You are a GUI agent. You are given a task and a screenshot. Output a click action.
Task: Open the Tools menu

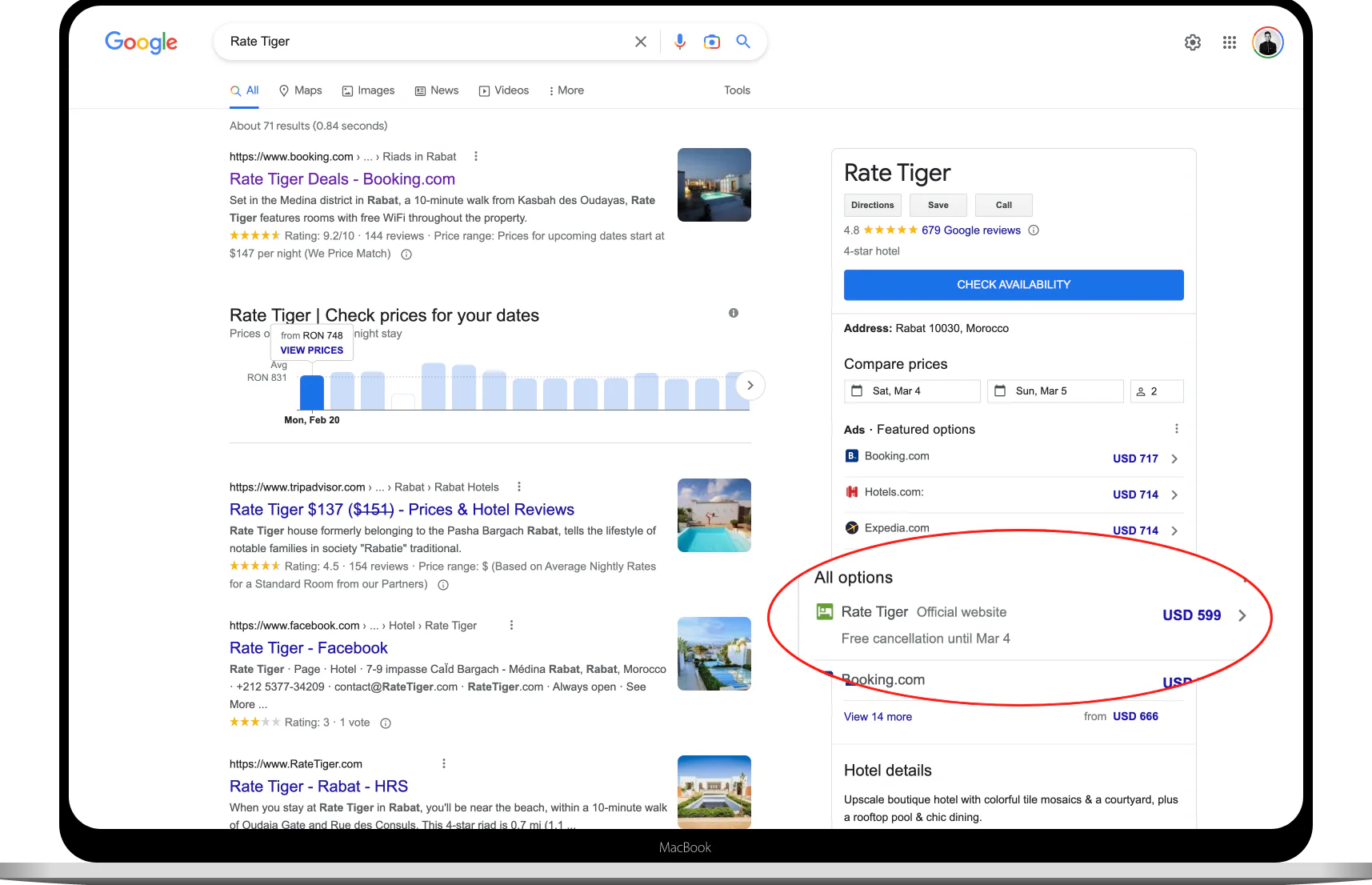pyautogui.click(x=737, y=90)
